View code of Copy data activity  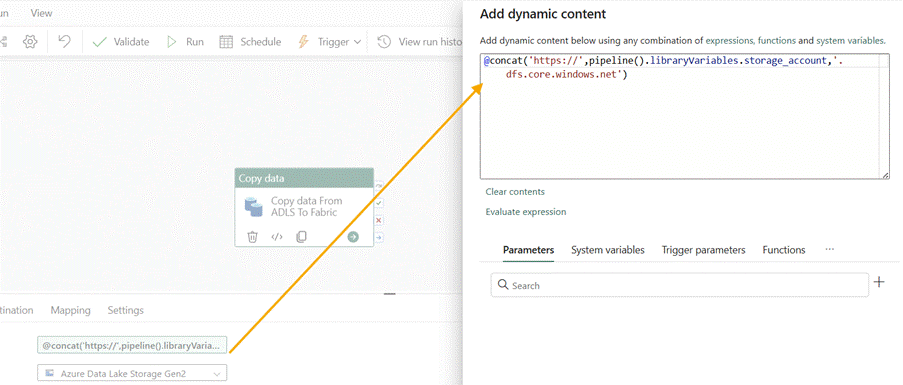(277, 237)
